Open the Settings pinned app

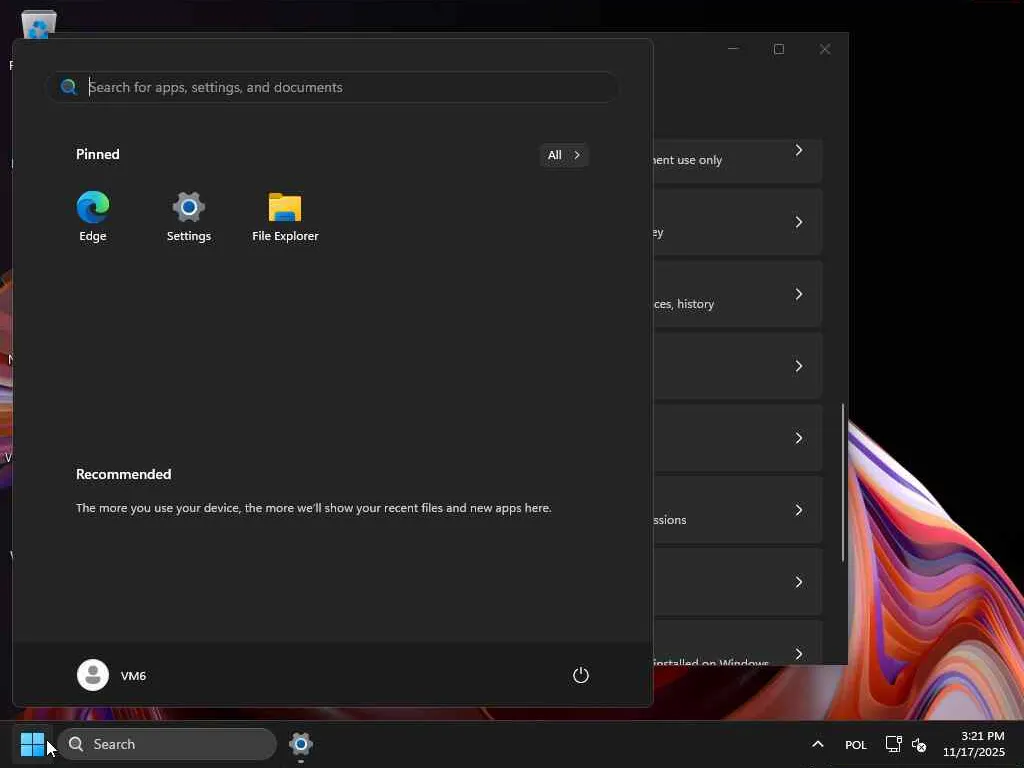189,216
